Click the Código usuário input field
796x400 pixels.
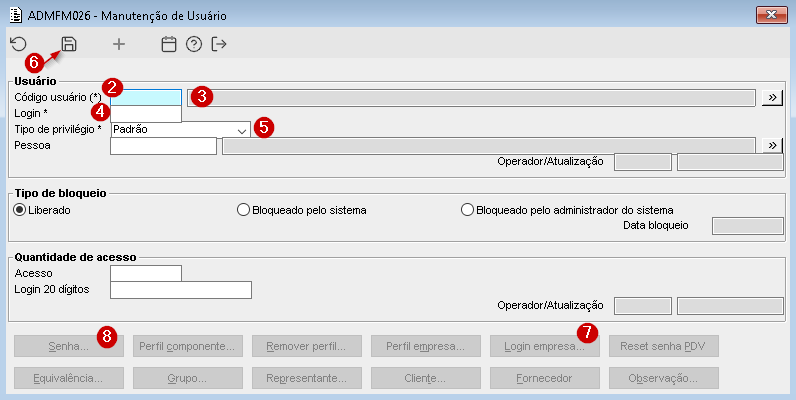tap(146, 97)
